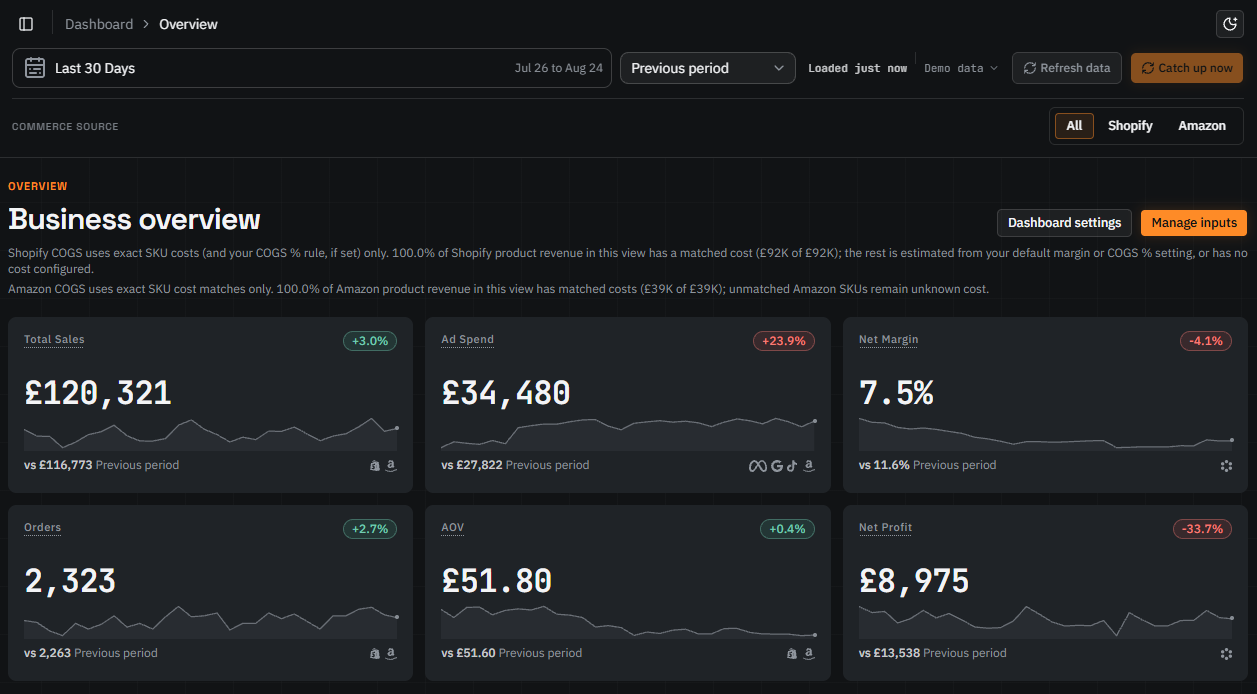Click the Overview breadcrumb
Screen dimensions: 1257x694
(x=188, y=24)
